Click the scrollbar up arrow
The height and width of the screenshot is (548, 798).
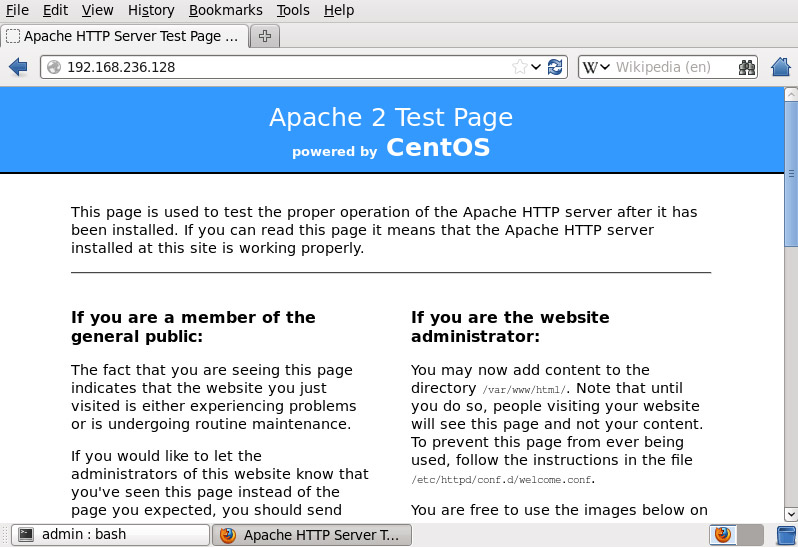point(791,95)
